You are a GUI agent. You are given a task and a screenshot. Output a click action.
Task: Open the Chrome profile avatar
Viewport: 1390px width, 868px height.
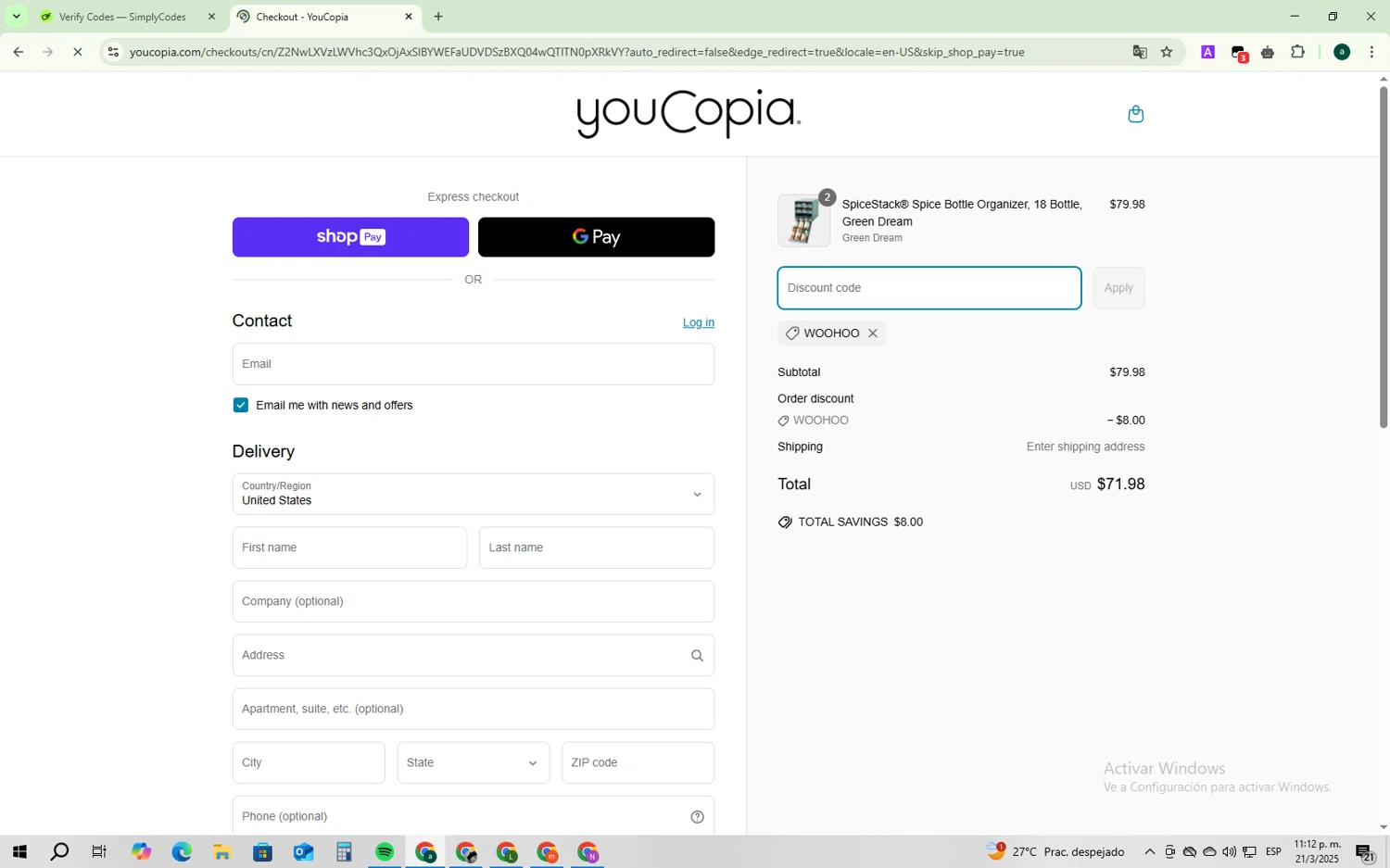pos(1341,52)
